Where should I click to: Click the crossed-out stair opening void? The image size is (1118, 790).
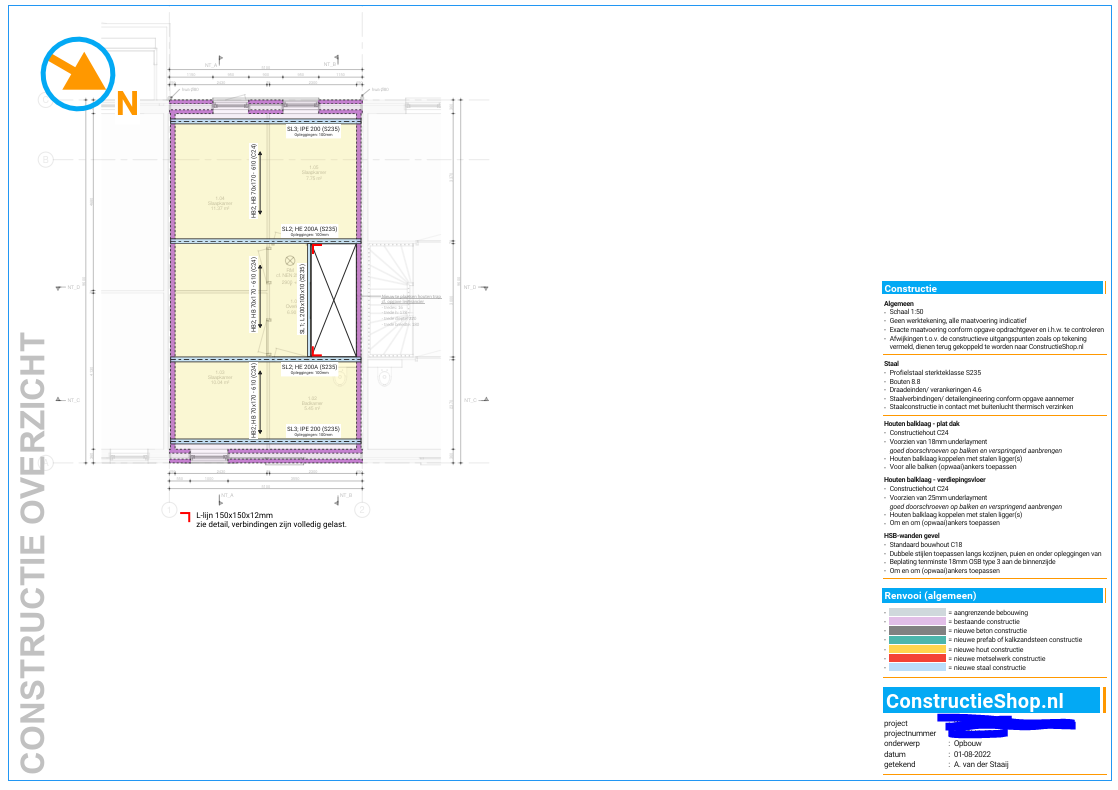click(x=334, y=299)
